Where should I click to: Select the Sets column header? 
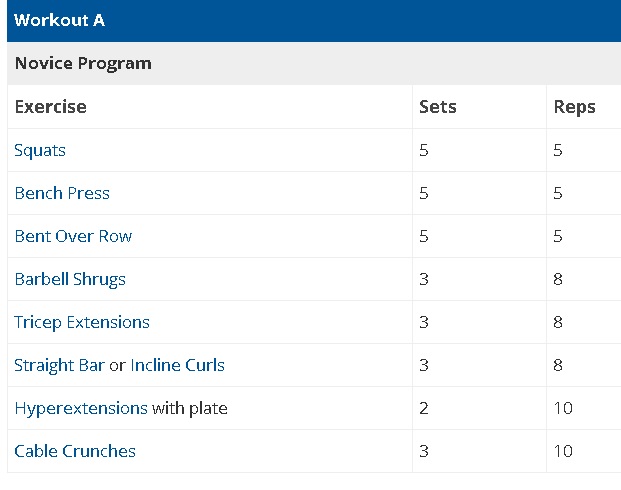[x=438, y=107]
